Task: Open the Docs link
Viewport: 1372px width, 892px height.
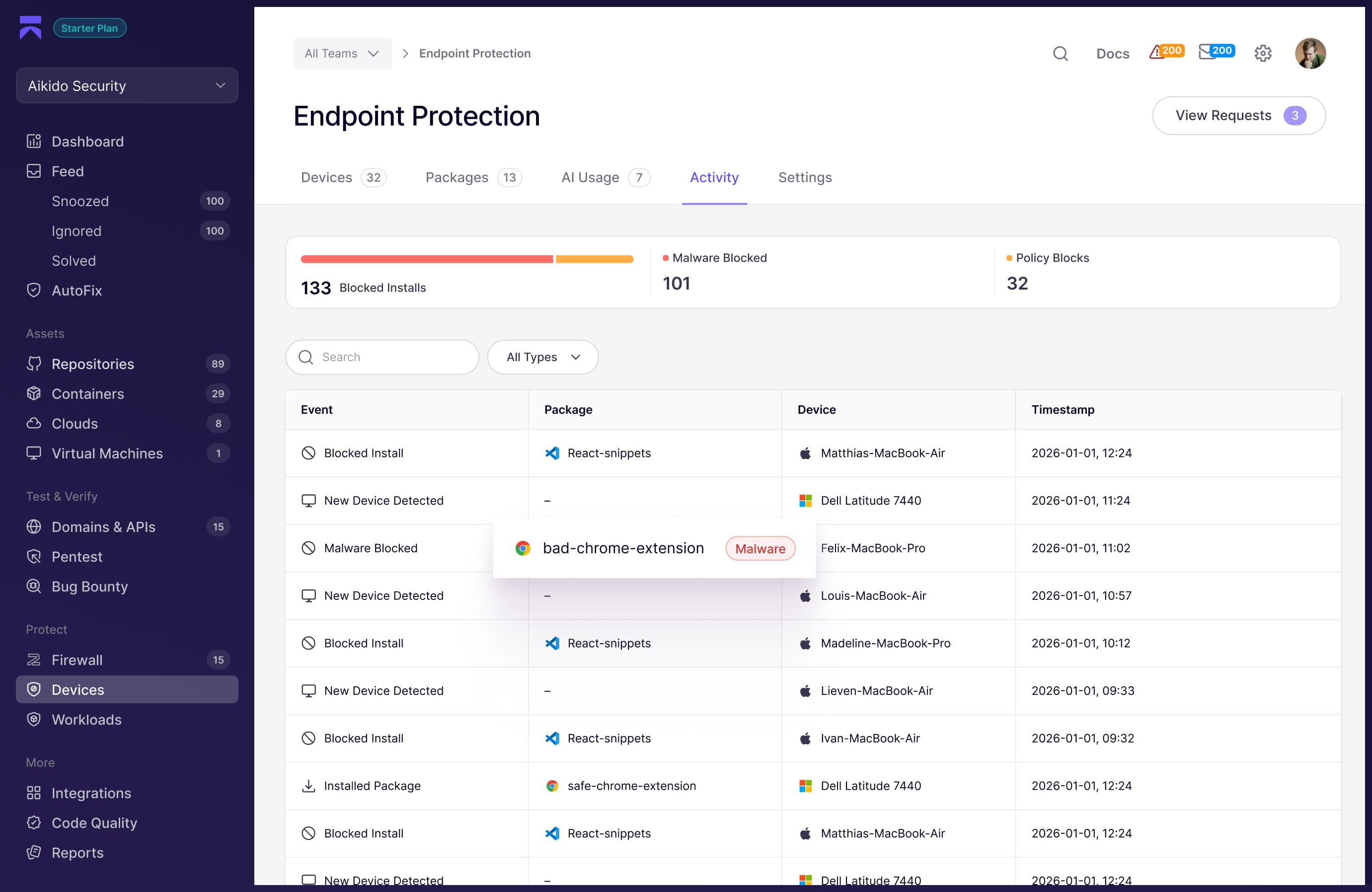Action: point(1112,54)
